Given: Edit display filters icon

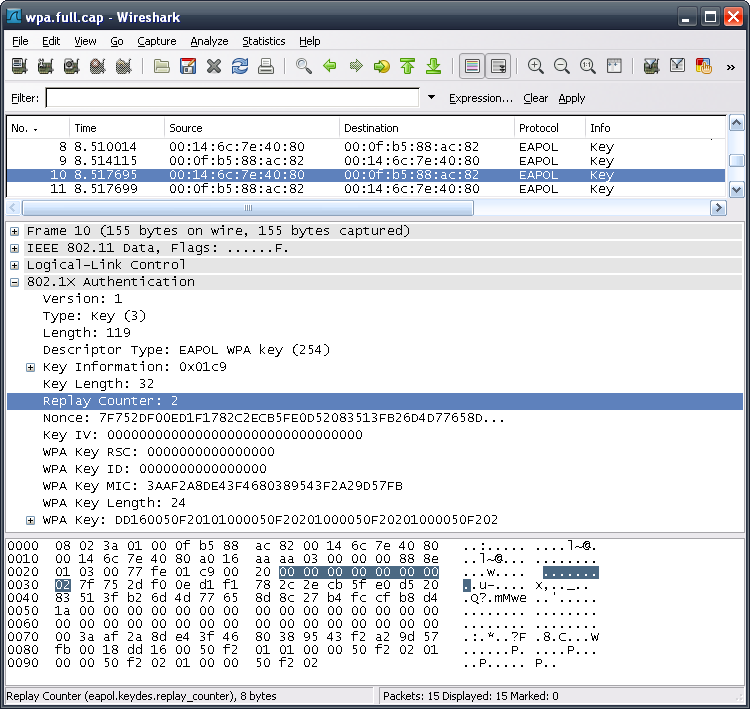Looking at the screenshot, I should click(677, 66).
